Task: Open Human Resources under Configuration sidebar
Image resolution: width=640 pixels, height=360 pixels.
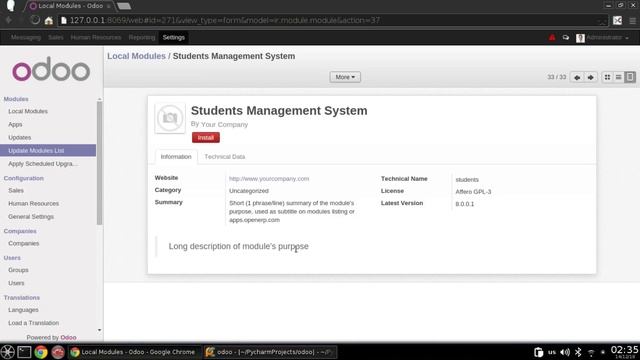Action: coord(33,204)
